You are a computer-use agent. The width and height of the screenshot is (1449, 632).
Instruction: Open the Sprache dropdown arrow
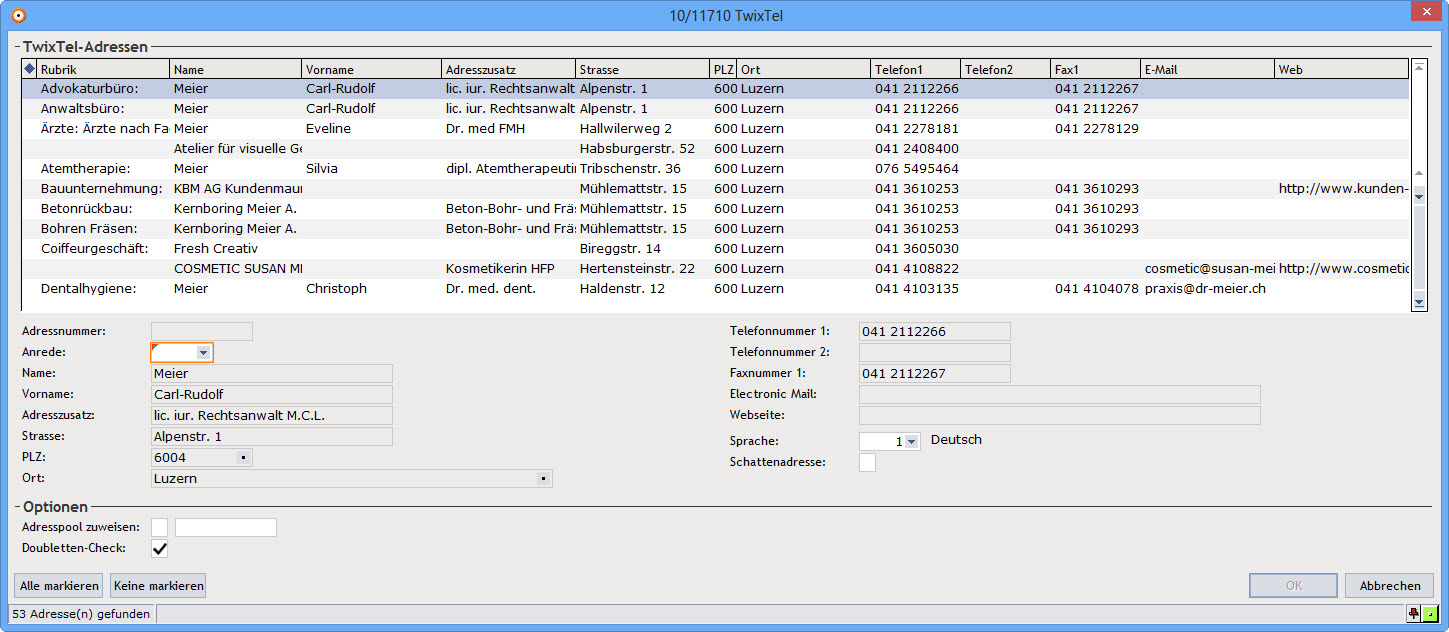click(911, 441)
